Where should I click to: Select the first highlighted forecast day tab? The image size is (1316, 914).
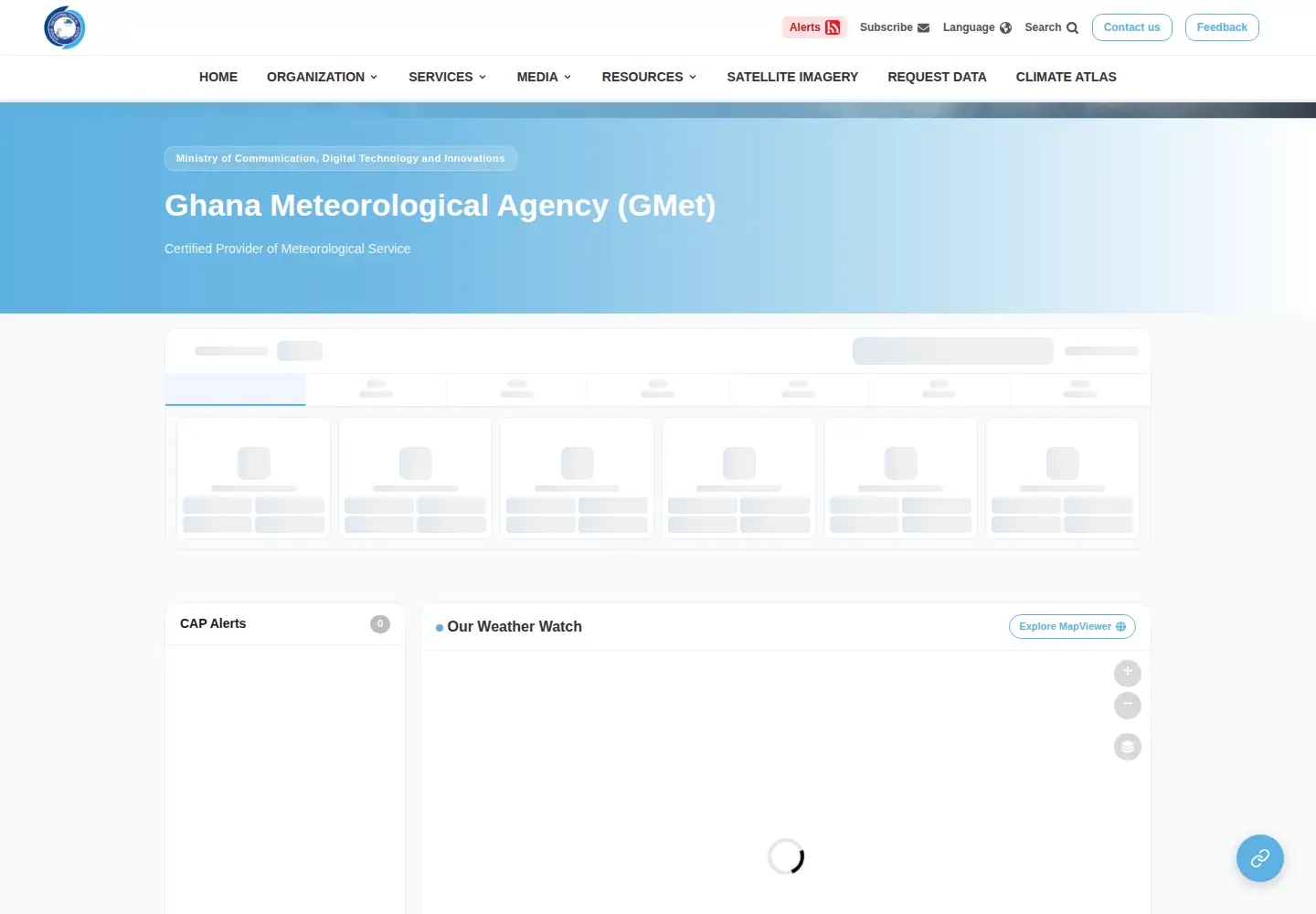click(236, 389)
